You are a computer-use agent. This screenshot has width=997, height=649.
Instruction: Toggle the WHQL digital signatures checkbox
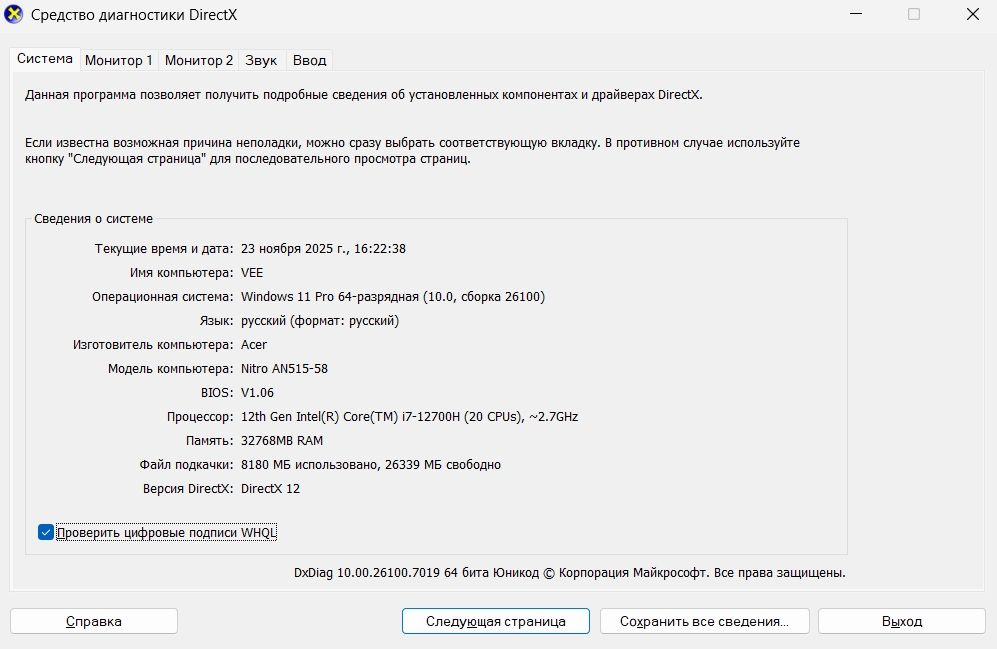[x=46, y=532]
